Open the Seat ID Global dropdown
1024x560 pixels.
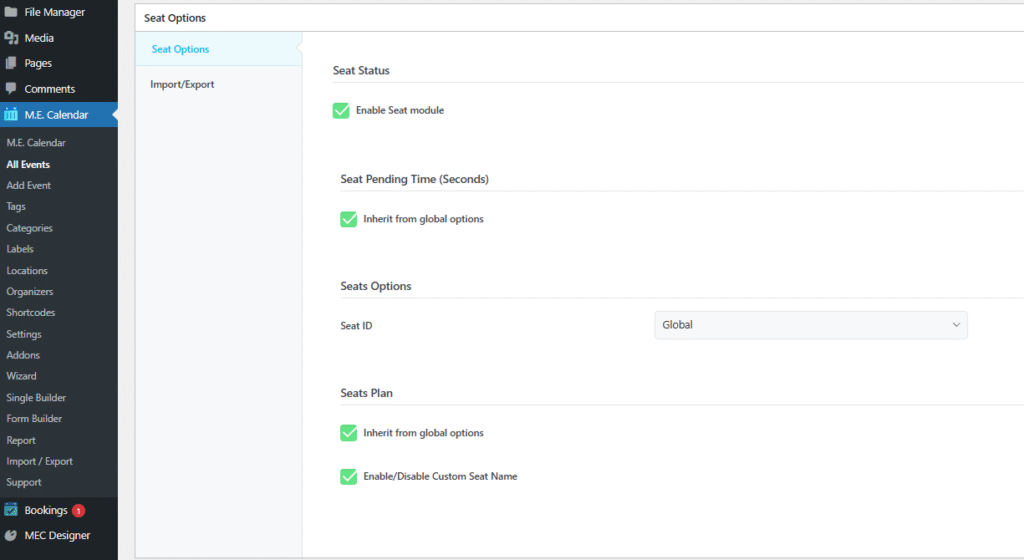click(x=810, y=325)
